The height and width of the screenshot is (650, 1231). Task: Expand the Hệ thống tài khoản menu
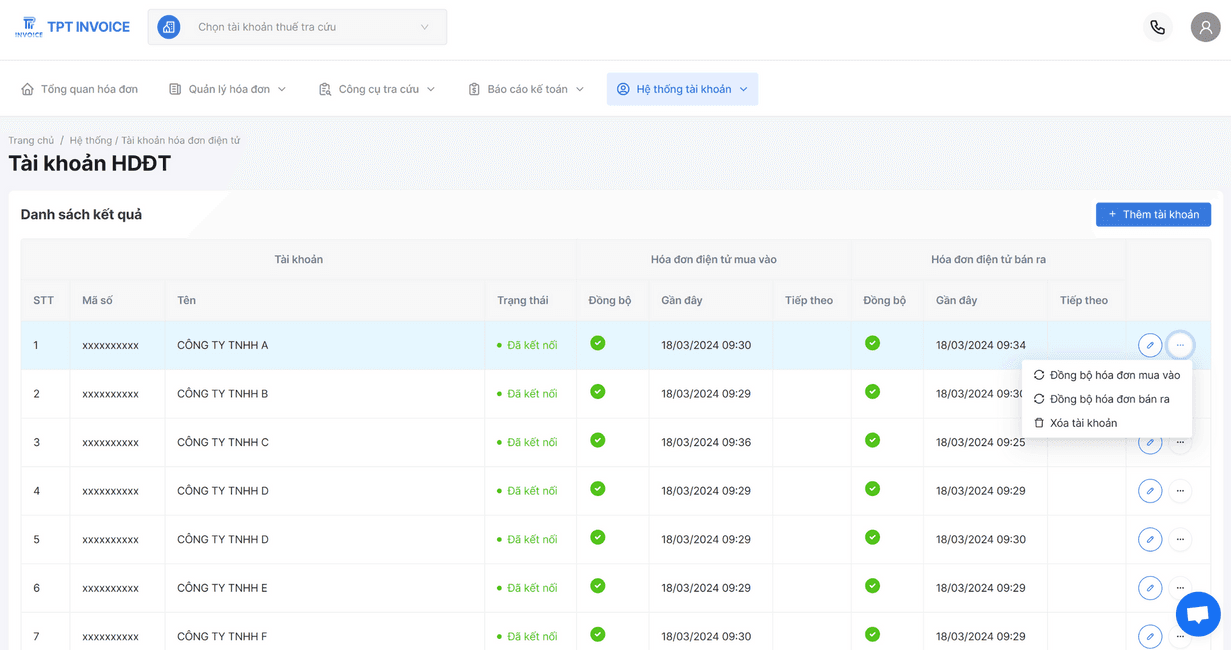(682, 89)
